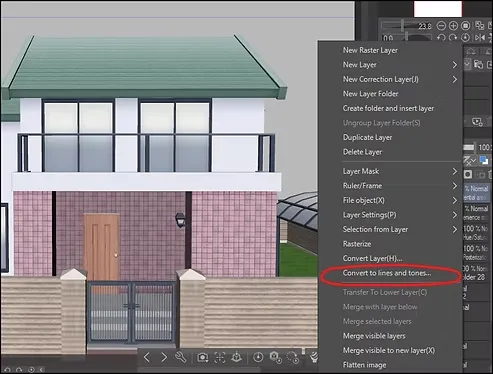Click the hexagon model reset icon

coord(276,357)
